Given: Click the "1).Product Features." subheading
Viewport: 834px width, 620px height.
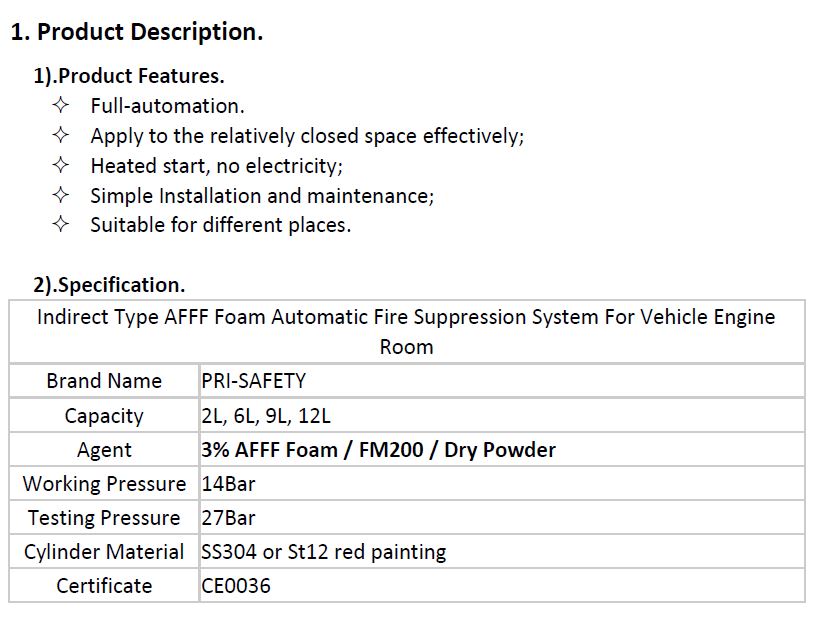Looking at the screenshot, I should 129,76.
